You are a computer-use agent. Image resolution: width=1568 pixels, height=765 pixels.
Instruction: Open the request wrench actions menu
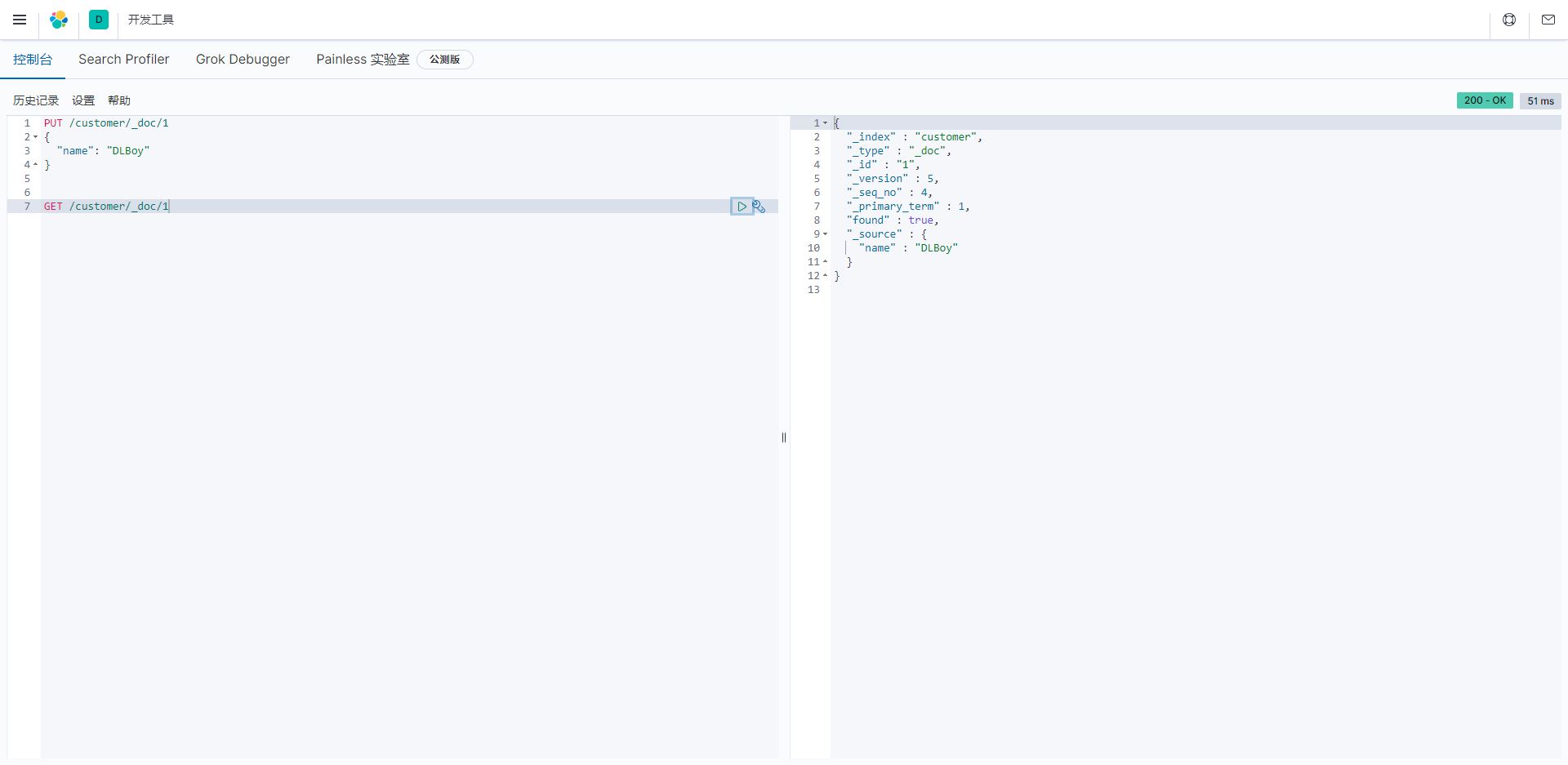(x=759, y=207)
